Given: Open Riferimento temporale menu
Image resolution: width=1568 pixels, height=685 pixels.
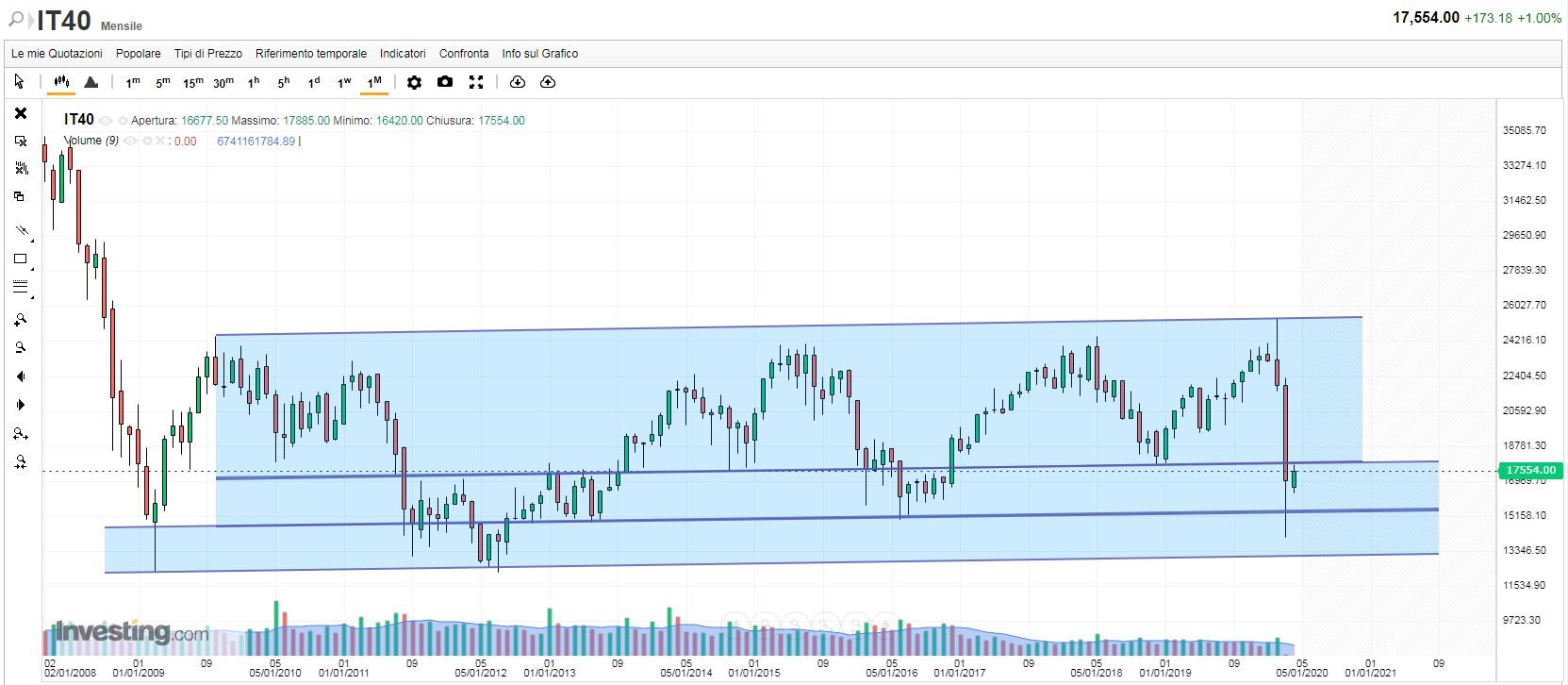Looking at the screenshot, I should (x=311, y=54).
